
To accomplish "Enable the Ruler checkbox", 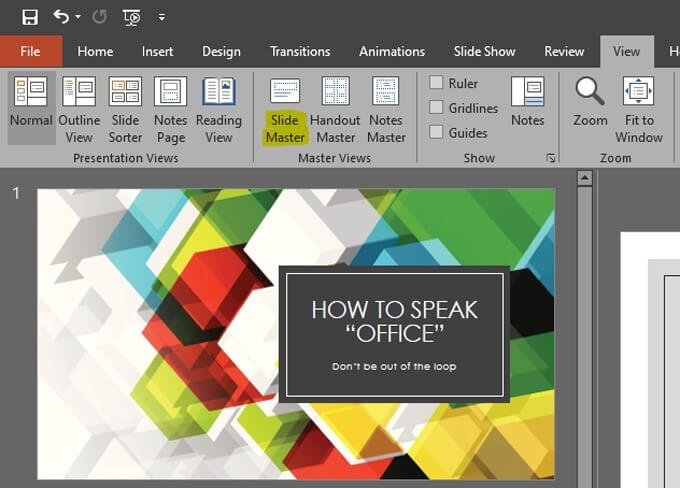I will click(437, 83).
